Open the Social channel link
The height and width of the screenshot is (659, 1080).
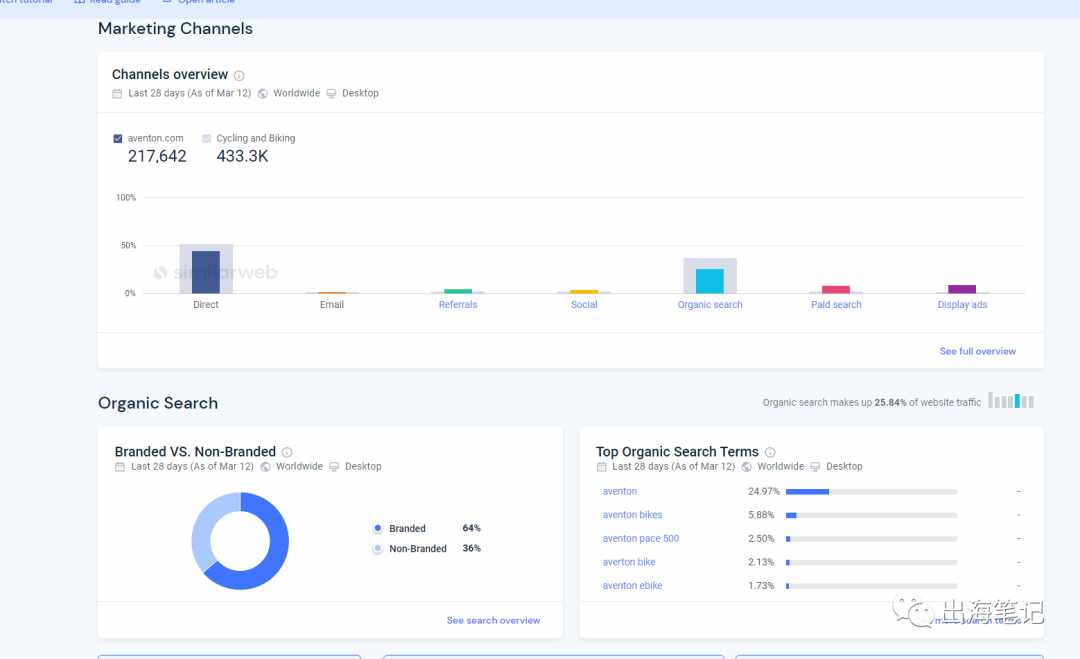[584, 304]
